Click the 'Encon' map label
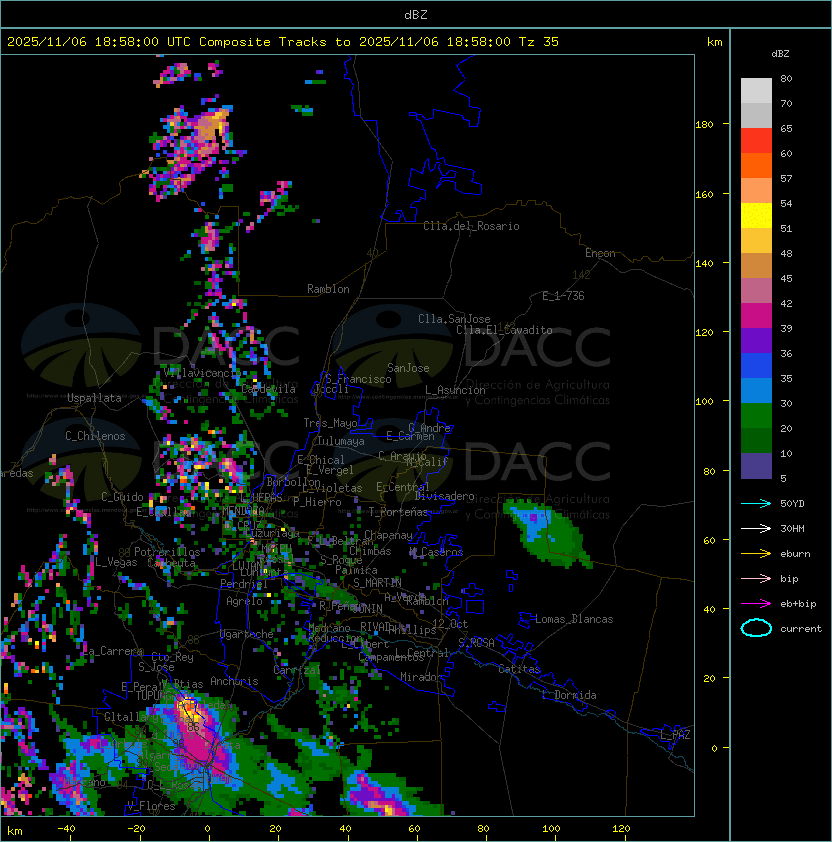The image size is (832, 842). pyautogui.click(x=600, y=253)
